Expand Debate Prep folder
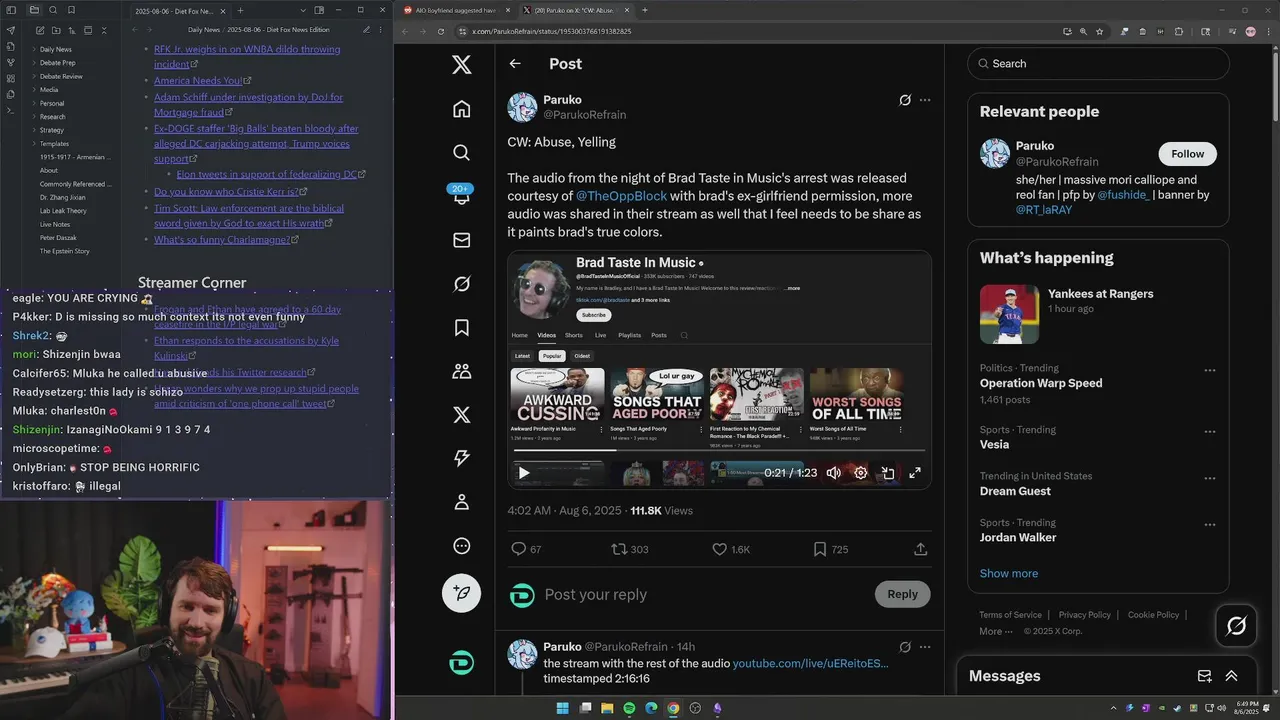Image resolution: width=1280 pixels, height=720 pixels. (x=57, y=63)
